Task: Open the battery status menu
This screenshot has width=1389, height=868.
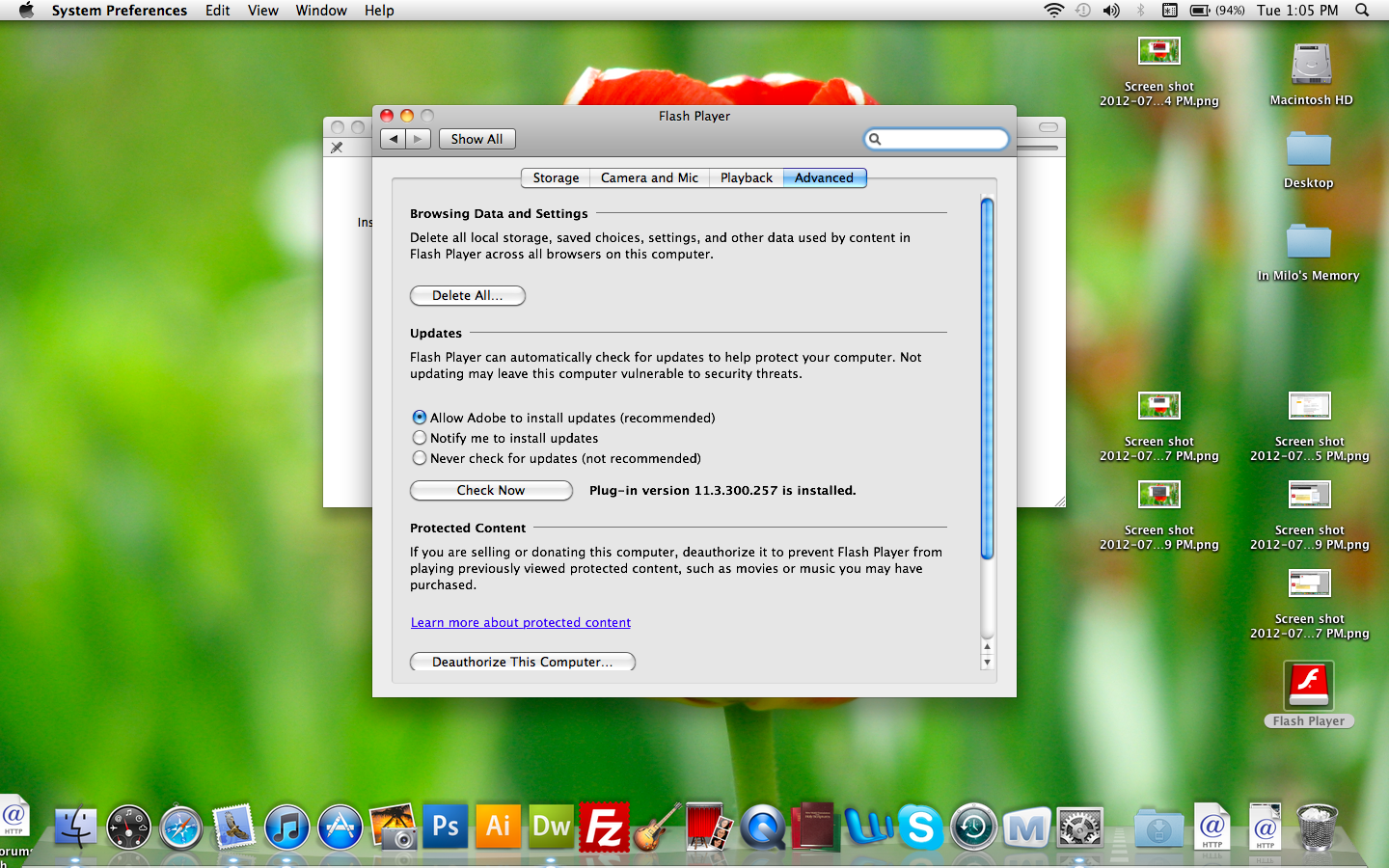Action: click(x=1216, y=11)
